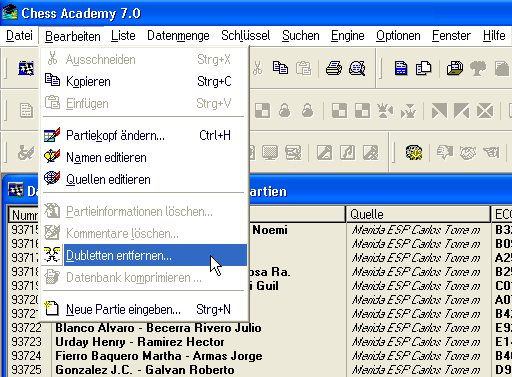Click the second padlock icon in the second toolbar
The width and height of the screenshot is (512, 377).
tap(307, 111)
